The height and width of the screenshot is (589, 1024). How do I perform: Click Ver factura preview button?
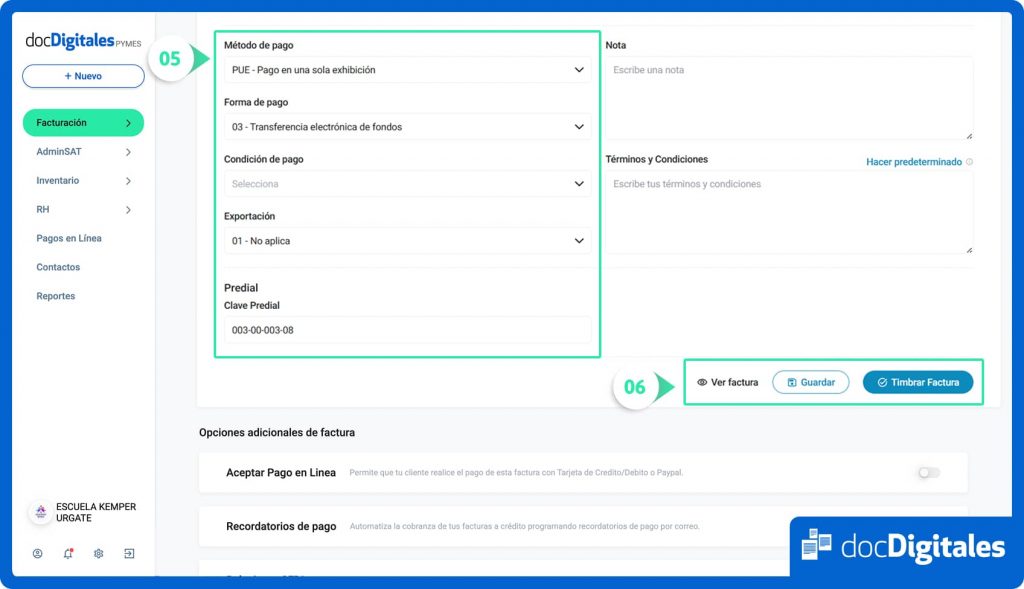tap(728, 383)
